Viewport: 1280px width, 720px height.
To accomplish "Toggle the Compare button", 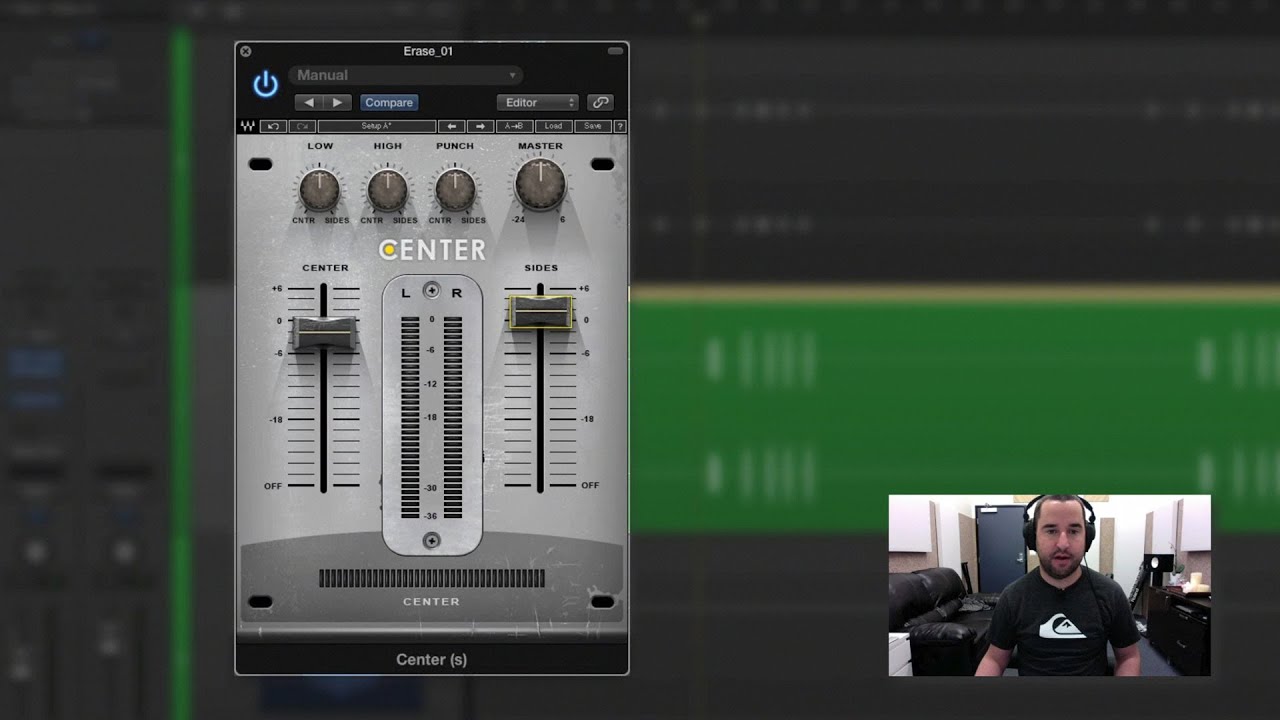I will [389, 102].
